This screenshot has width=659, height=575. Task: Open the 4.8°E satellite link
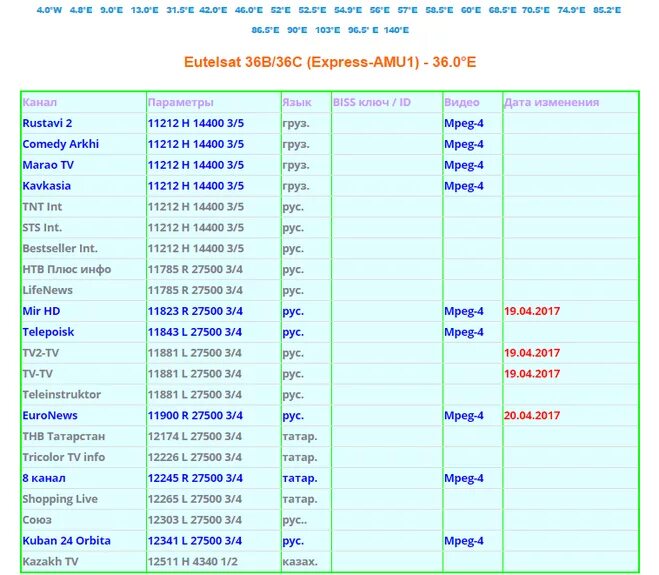(81, 10)
